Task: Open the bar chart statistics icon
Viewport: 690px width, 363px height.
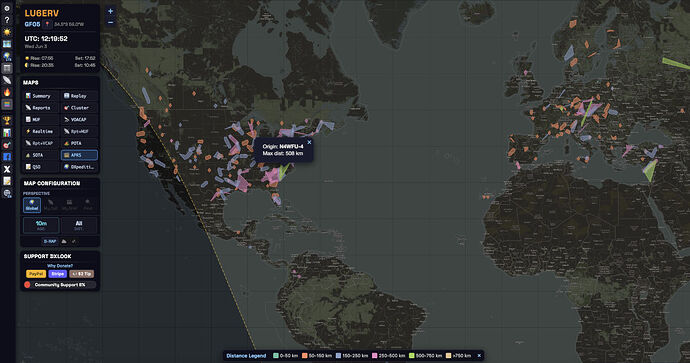Action: tap(7, 132)
